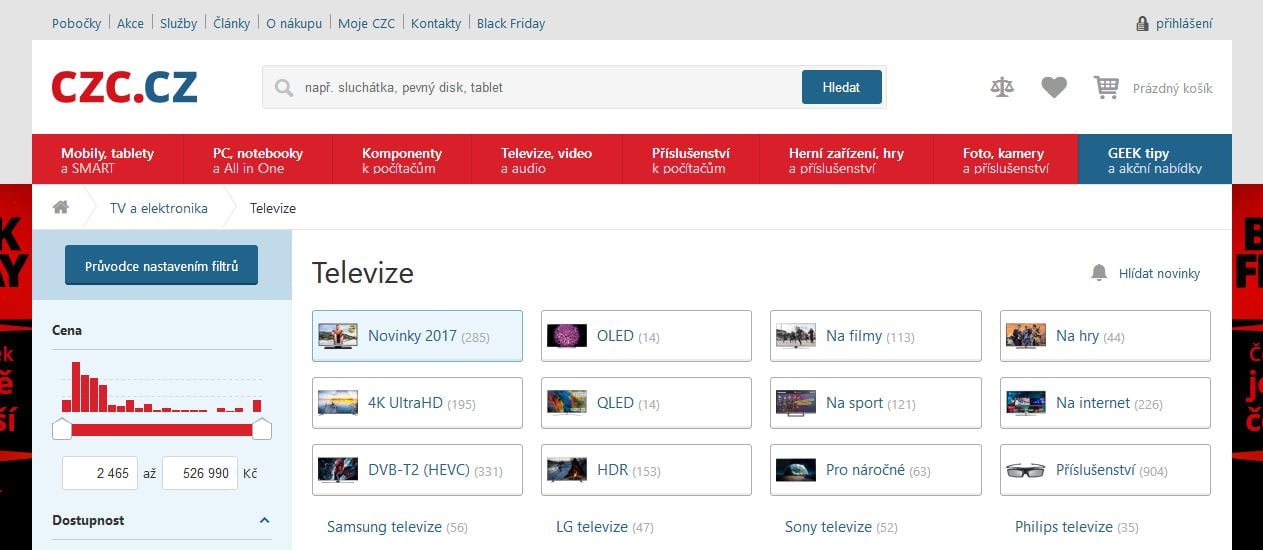1263x550 pixels.
Task: Open Foto, kamery menu
Action: (1006, 160)
